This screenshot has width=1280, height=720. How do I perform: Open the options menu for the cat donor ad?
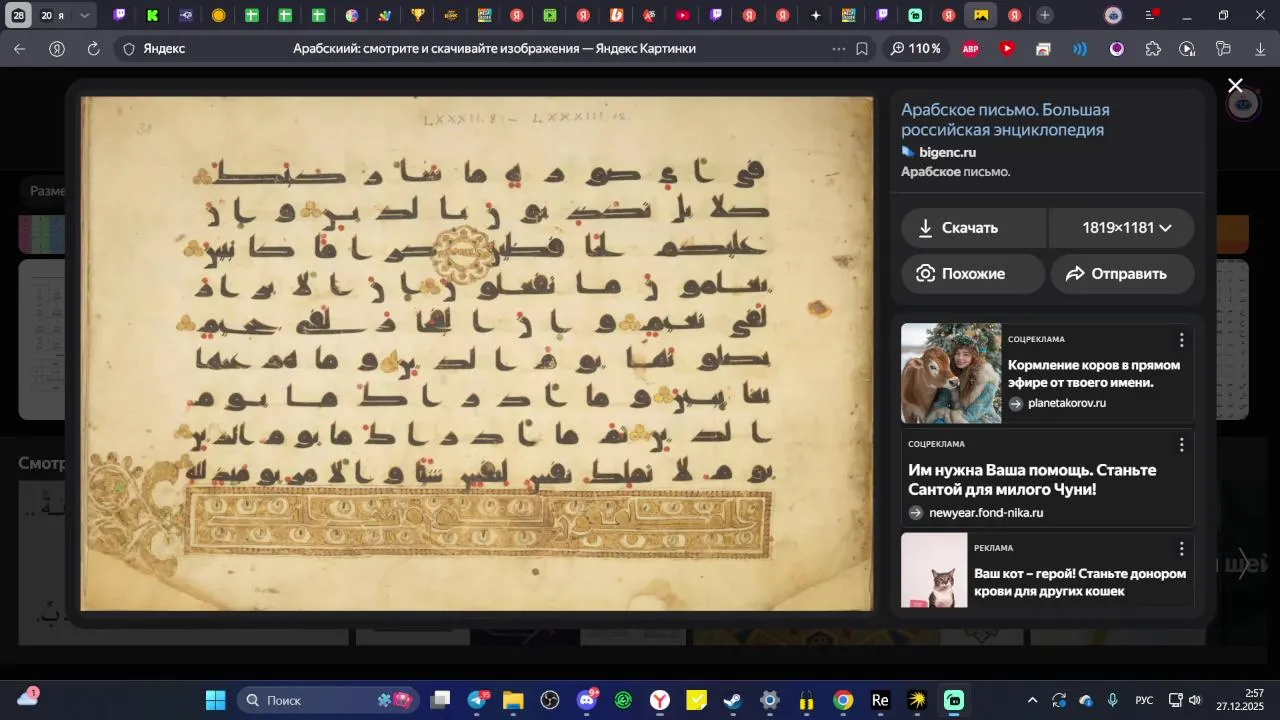(x=1181, y=549)
